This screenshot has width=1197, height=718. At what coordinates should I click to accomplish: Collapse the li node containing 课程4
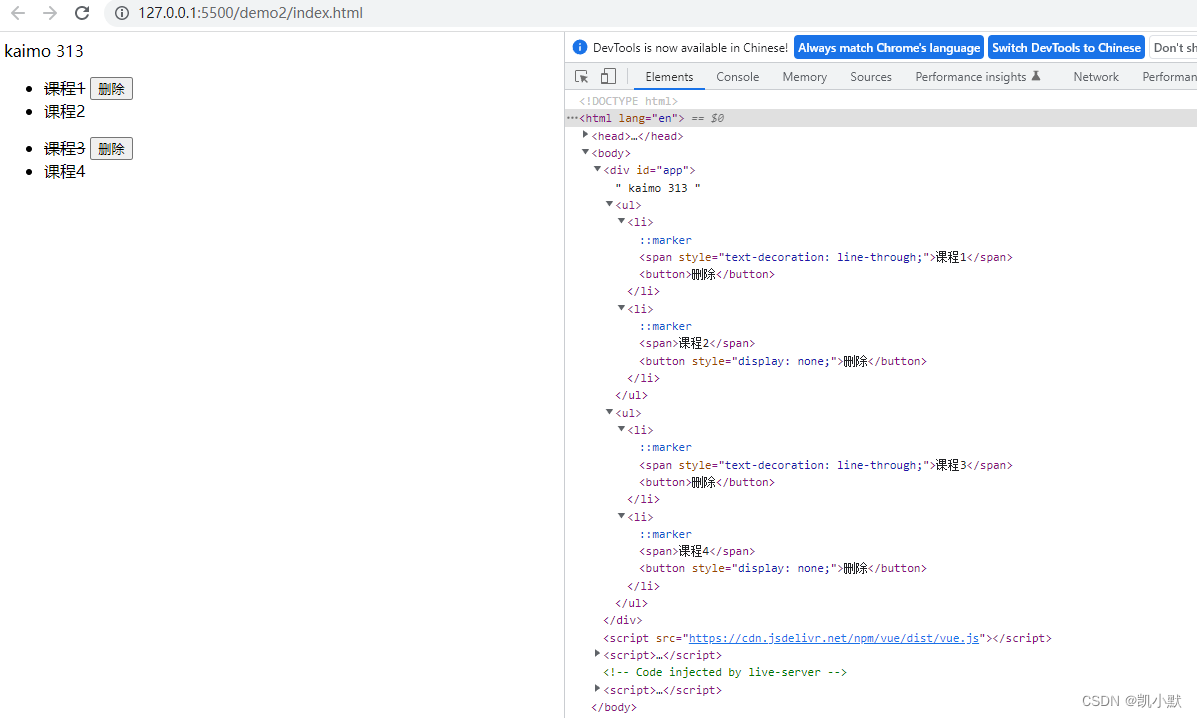tap(621, 517)
